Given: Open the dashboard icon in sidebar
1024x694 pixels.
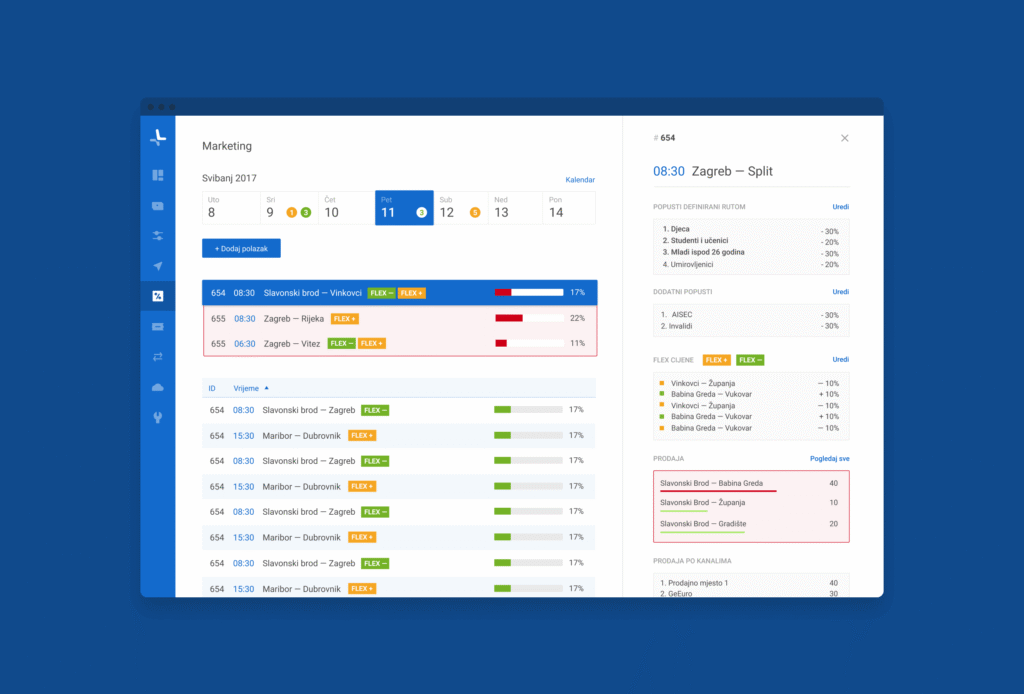Looking at the screenshot, I should point(158,175).
